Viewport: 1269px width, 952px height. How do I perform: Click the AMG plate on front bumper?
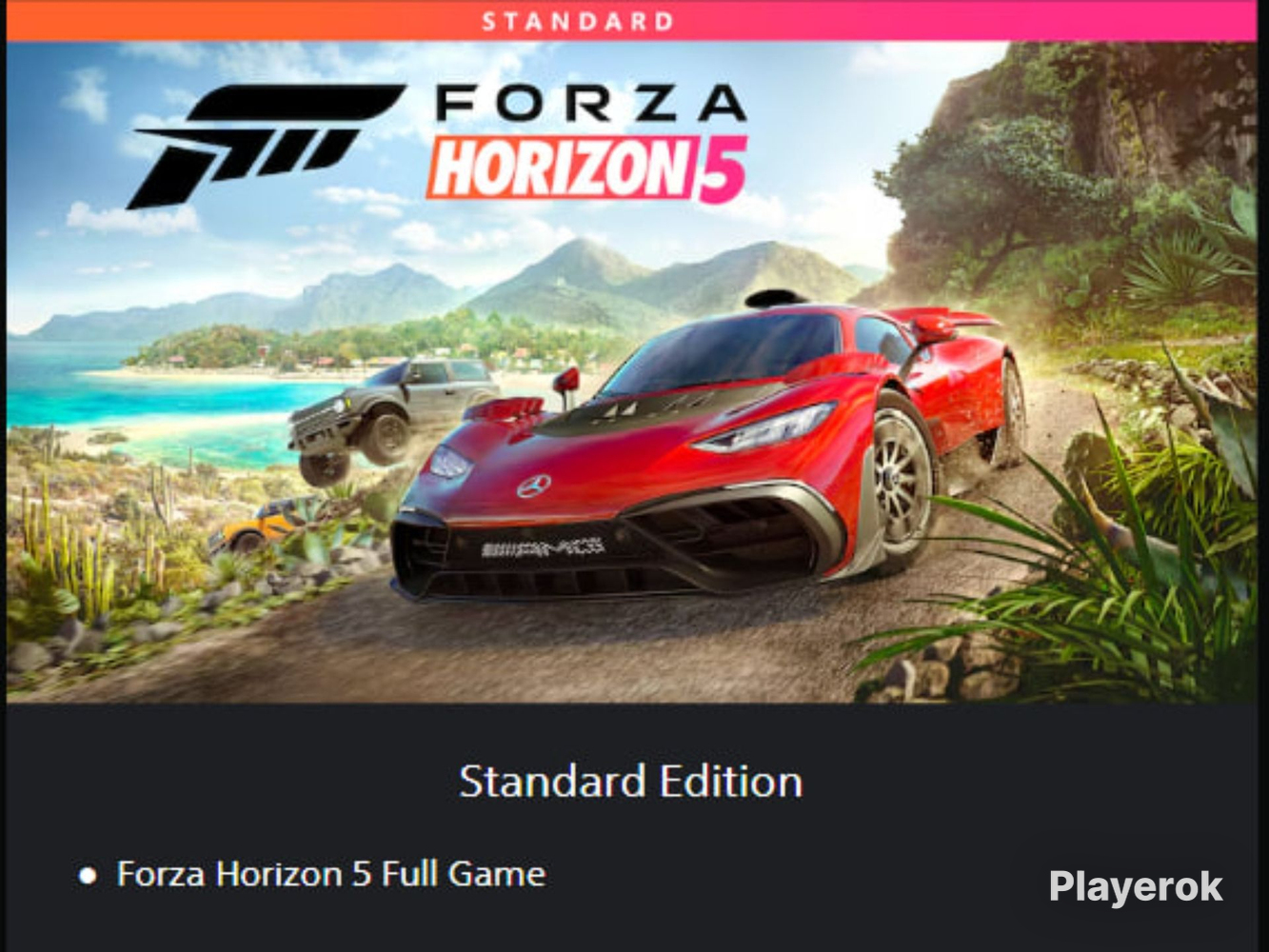543,548
